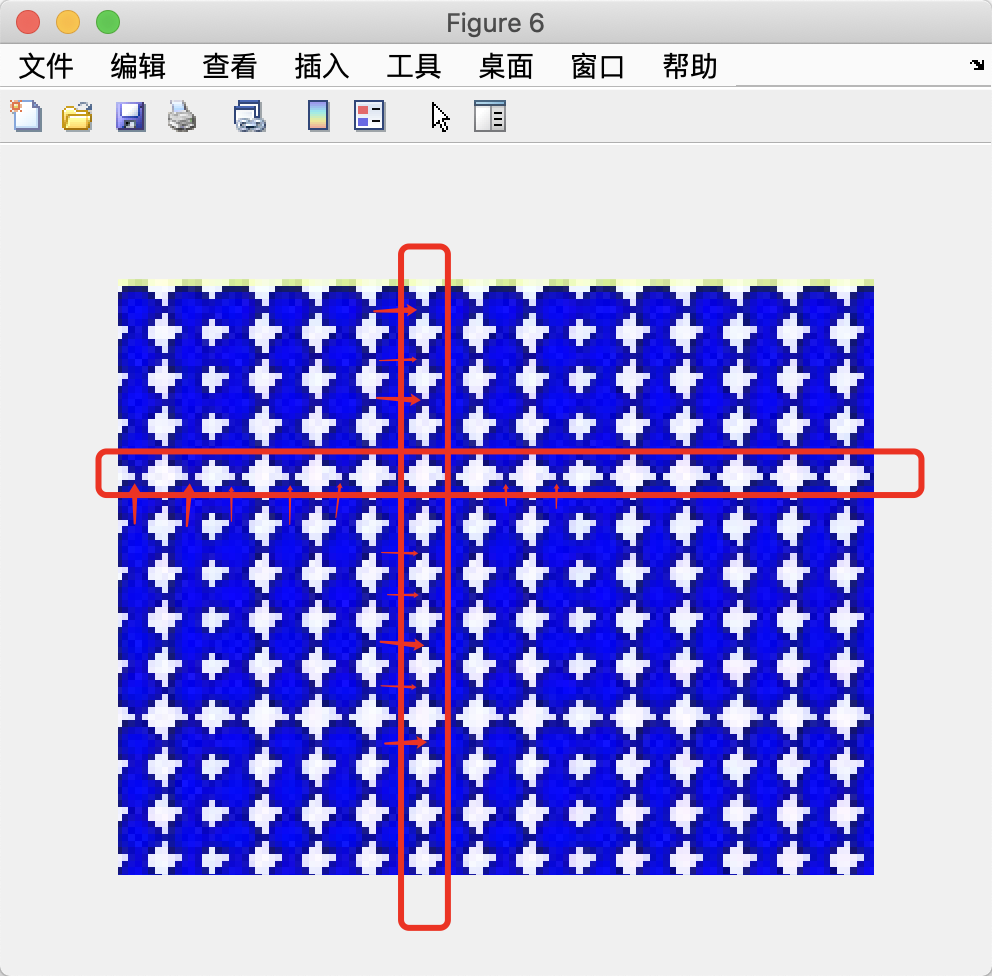
Task: Click the dock figure arrow at menu bar right
Action: coord(977,65)
